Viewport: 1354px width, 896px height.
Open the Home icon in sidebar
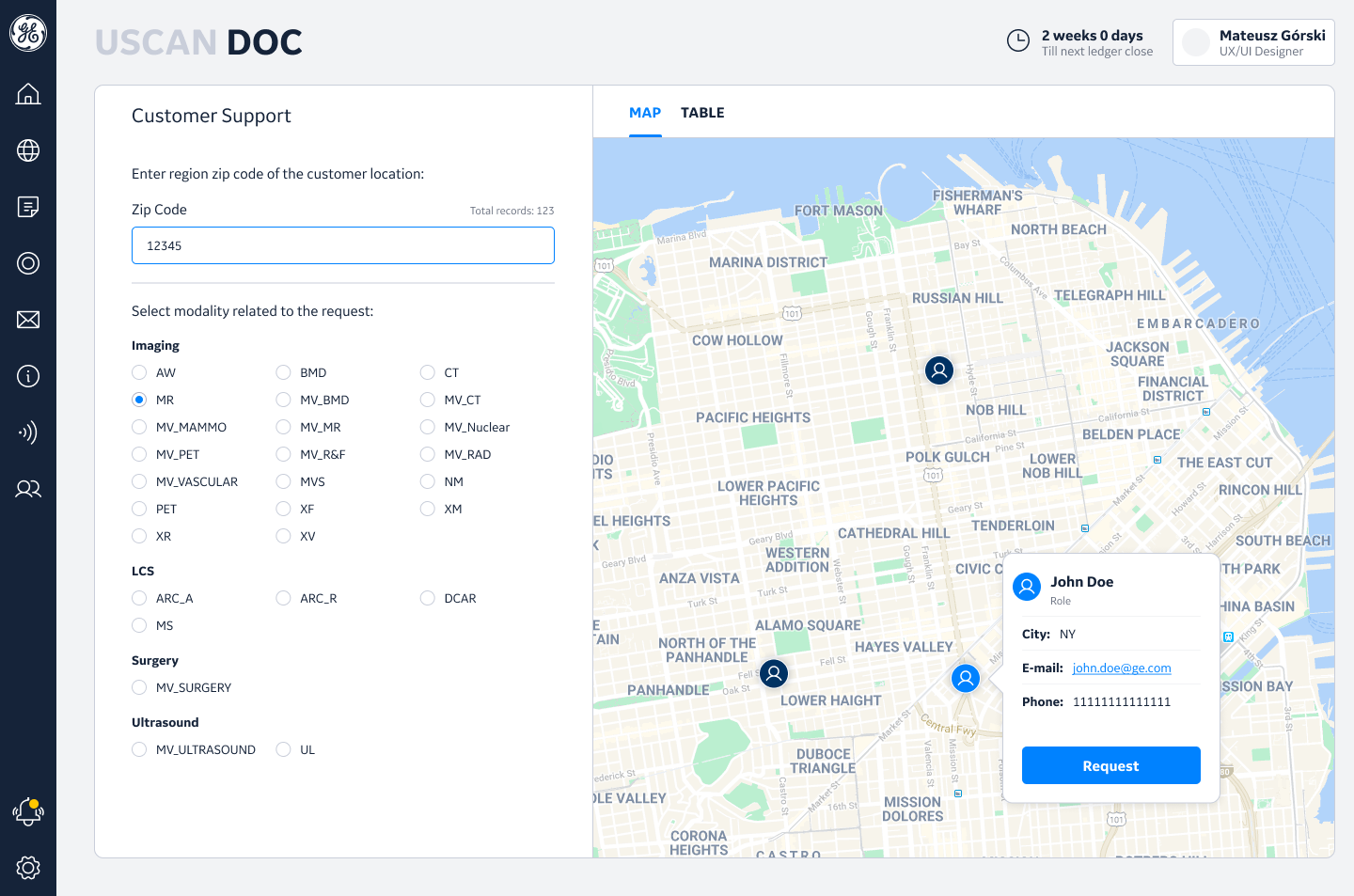(x=28, y=94)
